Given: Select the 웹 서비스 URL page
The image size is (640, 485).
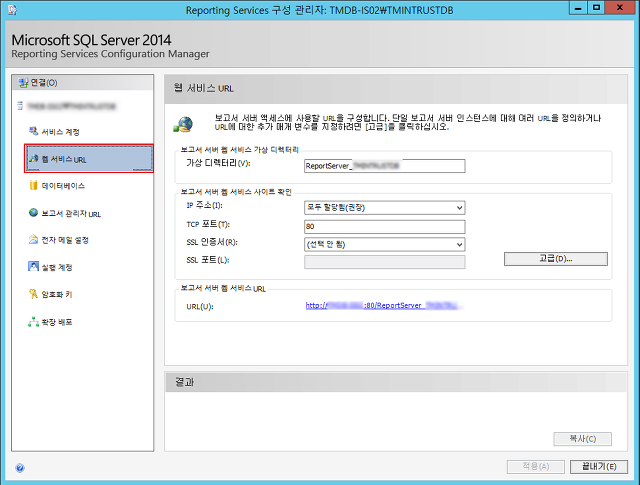Looking at the screenshot, I should pos(89,158).
